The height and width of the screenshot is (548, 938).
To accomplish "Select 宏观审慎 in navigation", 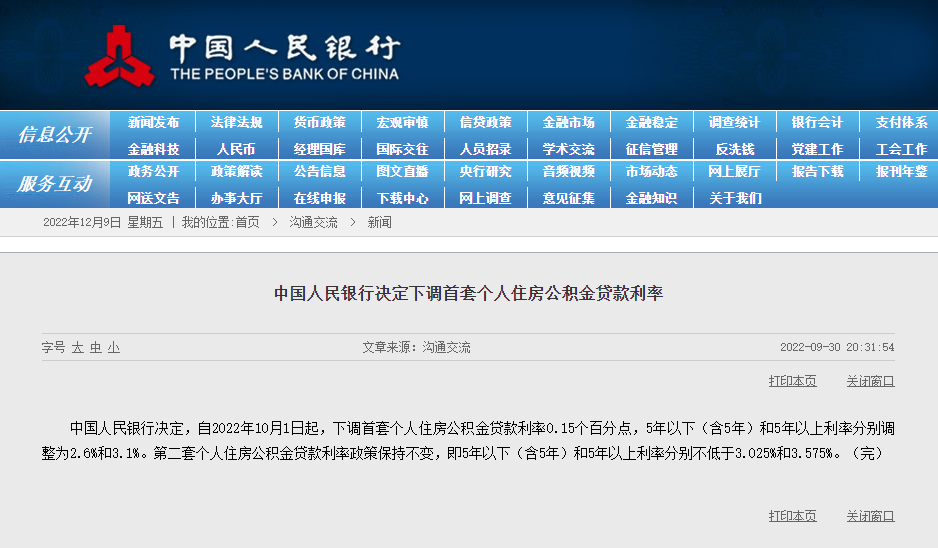I will click(x=403, y=122).
